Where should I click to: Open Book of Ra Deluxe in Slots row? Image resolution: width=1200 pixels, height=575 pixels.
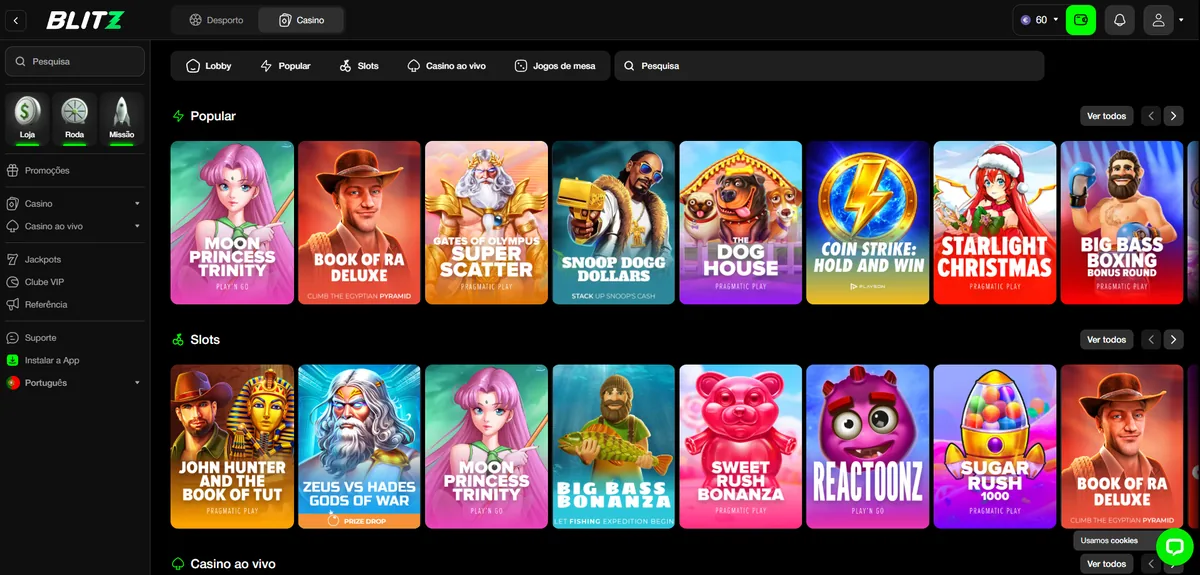pyautogui.click(x=1121, y=446)
